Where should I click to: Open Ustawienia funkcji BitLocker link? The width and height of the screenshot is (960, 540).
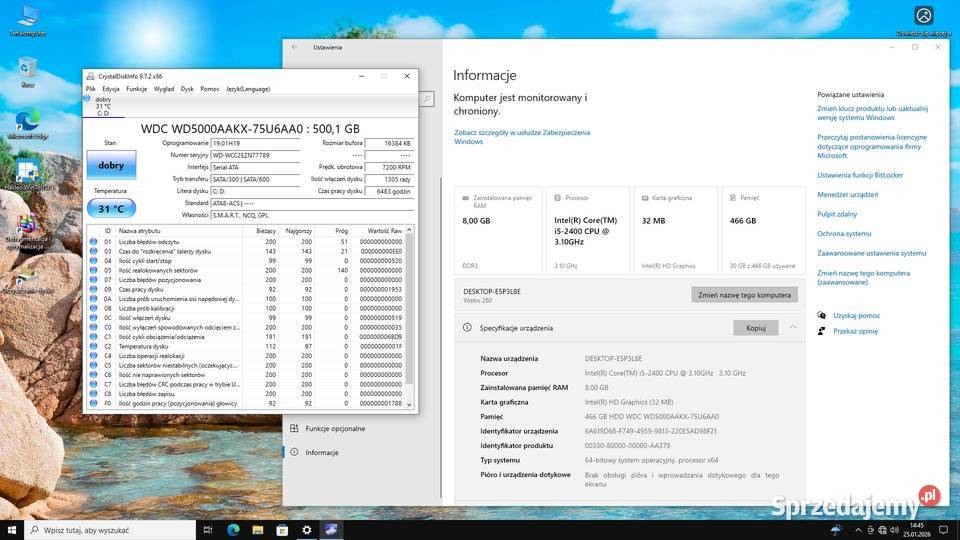(860, 175)
